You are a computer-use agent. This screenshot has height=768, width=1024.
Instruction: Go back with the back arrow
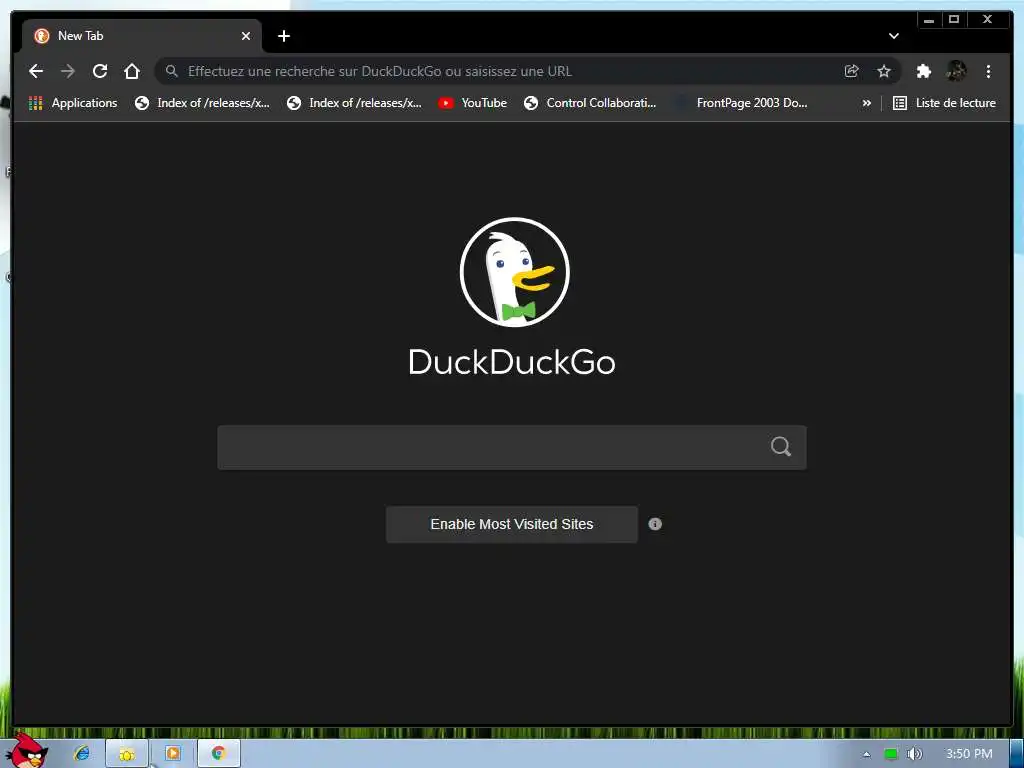[x=36, y=71]
